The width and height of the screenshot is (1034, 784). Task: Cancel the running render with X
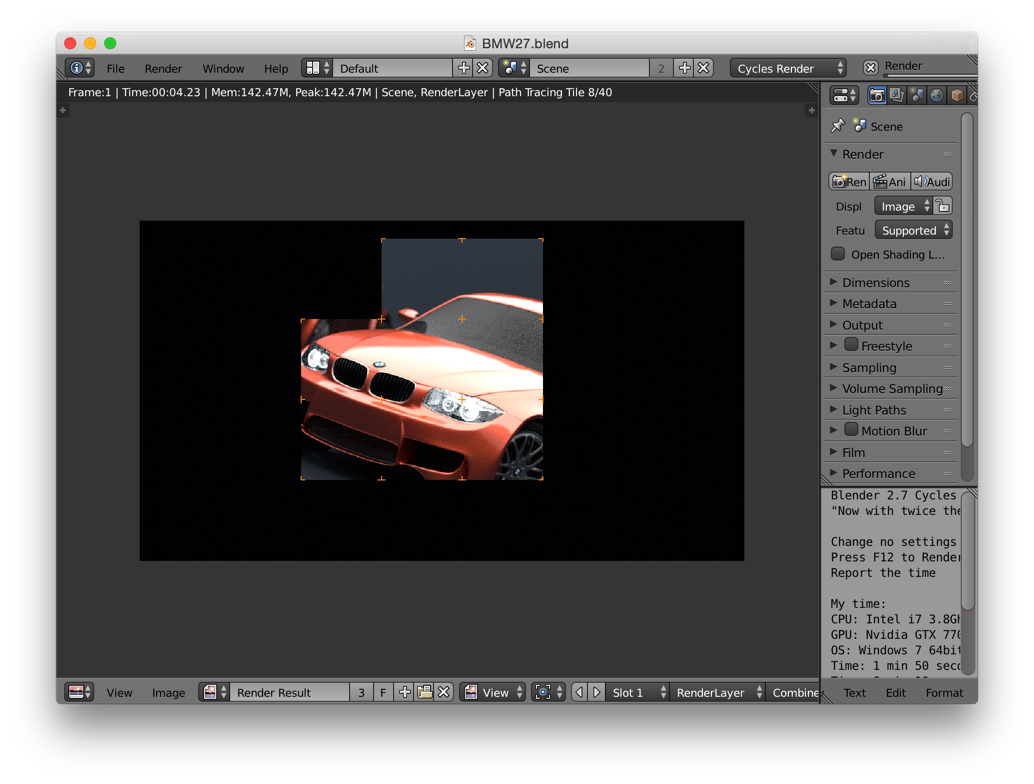coord(870,67)
